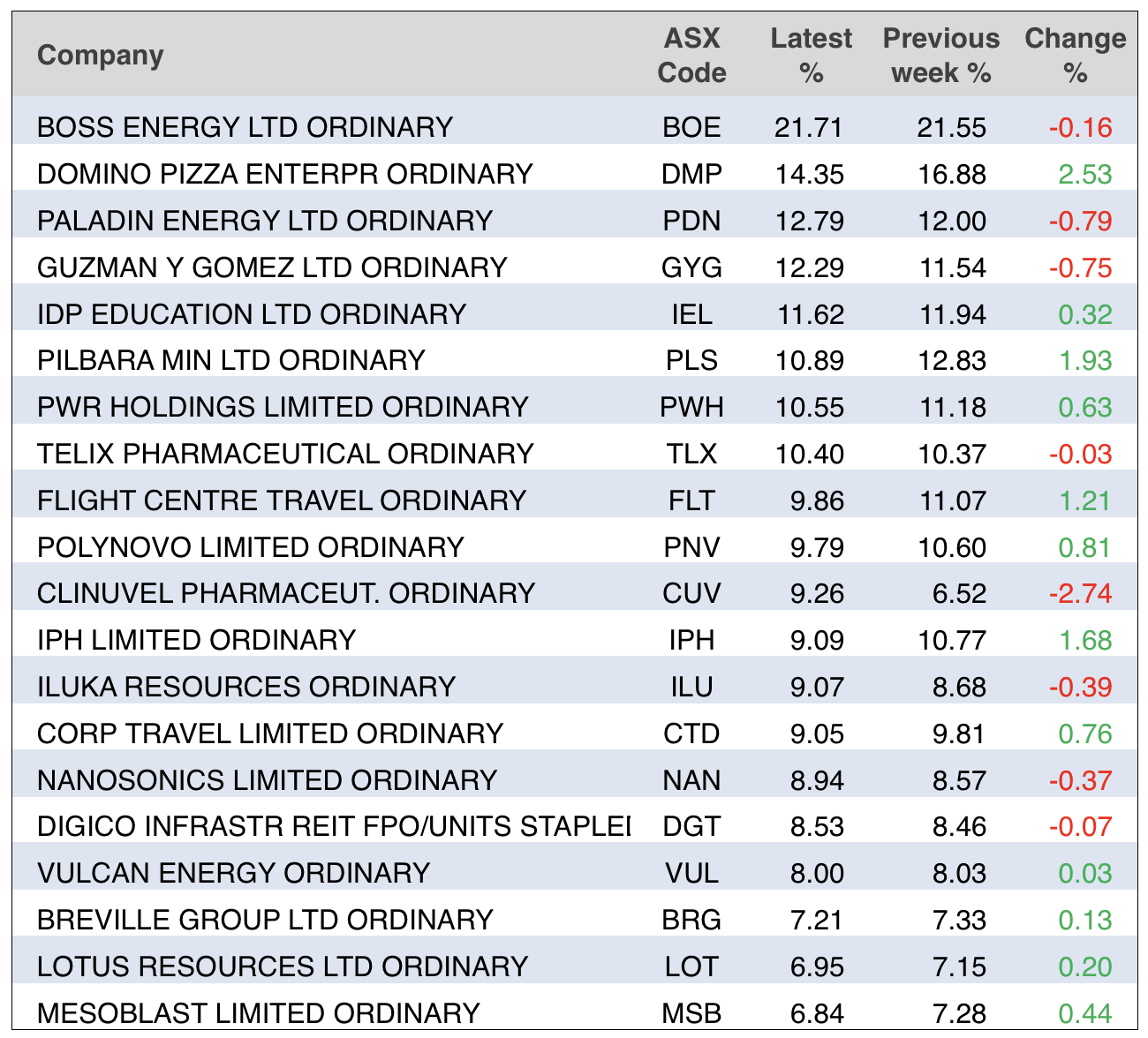This screenshot has width=1148, height=1038.
Task: Select the DMP ASX code cell
Action: pos(691,174)
